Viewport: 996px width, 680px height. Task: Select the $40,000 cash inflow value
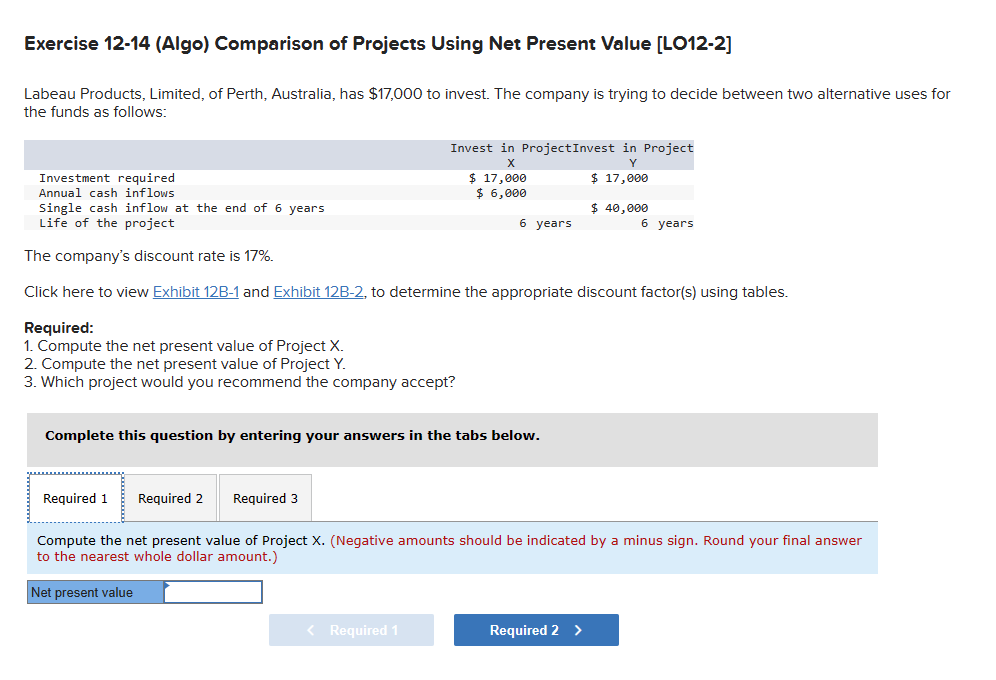[x=620, y=208]
